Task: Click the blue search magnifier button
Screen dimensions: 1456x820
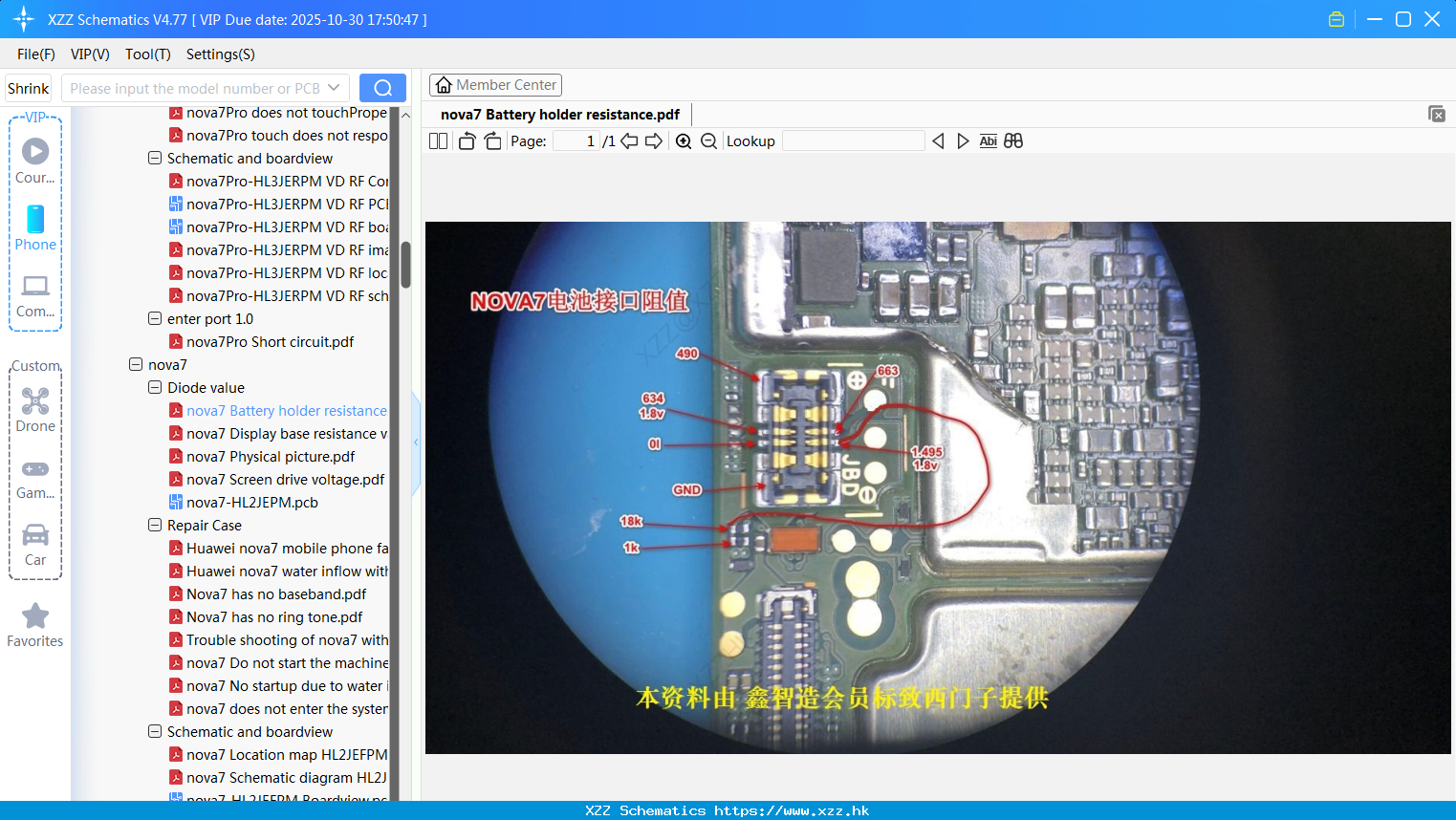Action: tap(382, 88)
